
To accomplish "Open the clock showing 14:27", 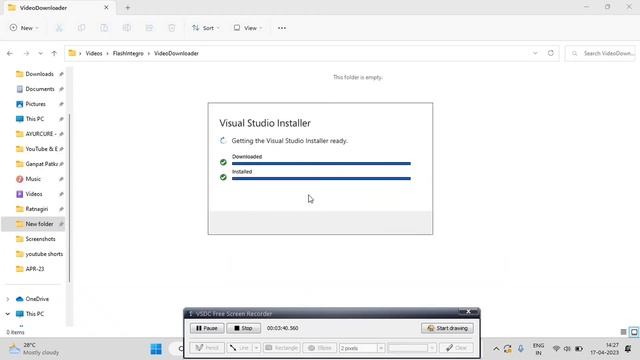I will point(604,349).
